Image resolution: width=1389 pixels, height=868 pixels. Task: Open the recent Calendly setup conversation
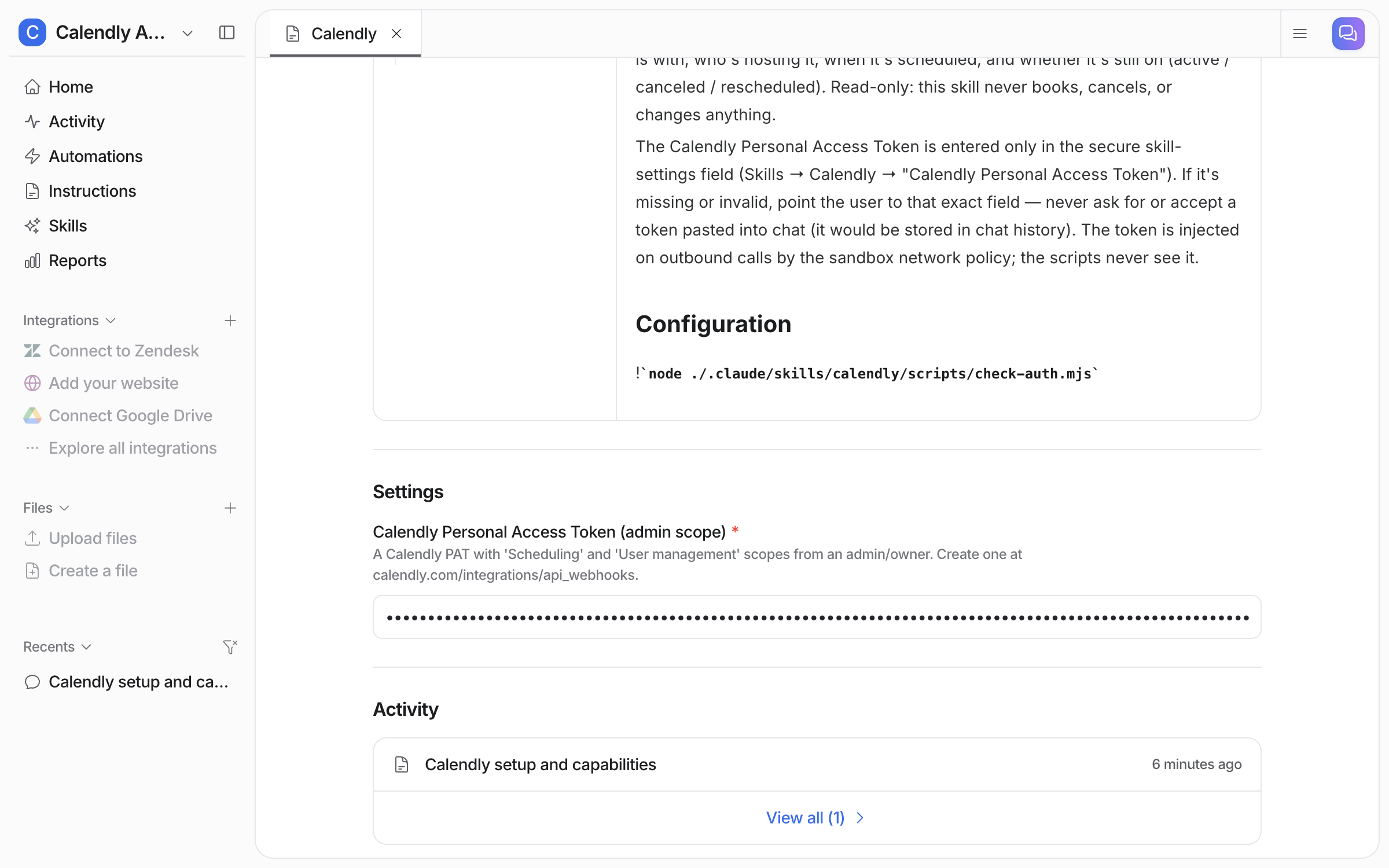pyautogui.click(x=127, y=682)
